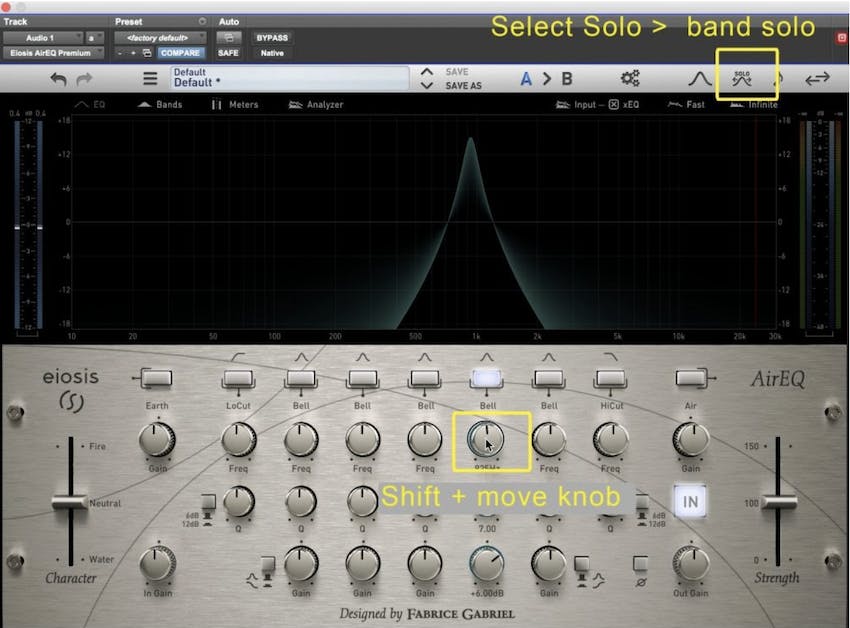Switch to the Bands view tab
This screenshot has height=628, width=850.
pyautogui.click(x=160, y=104)
